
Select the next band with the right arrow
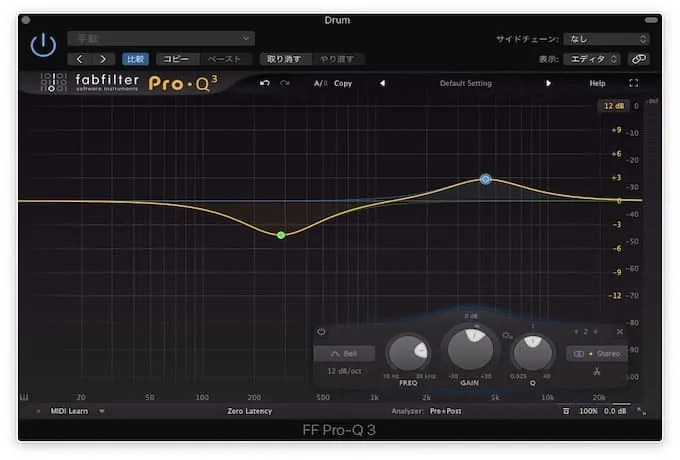(595, 332)
